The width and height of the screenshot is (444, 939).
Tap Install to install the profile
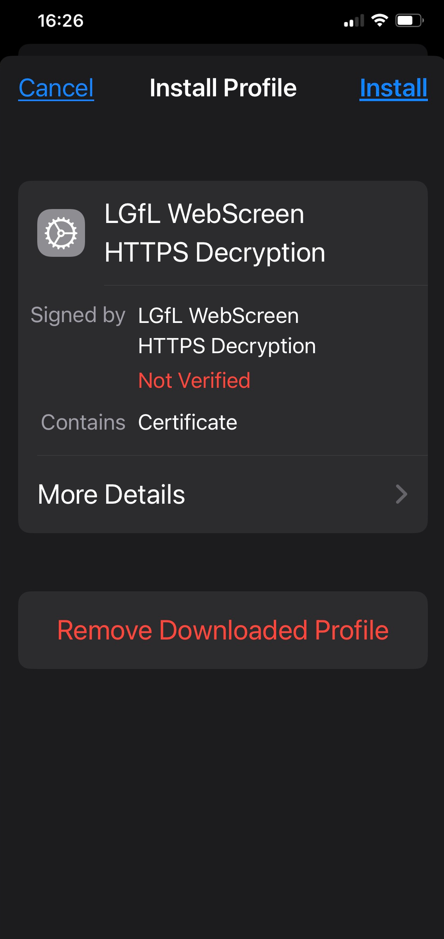coord(393,88)
